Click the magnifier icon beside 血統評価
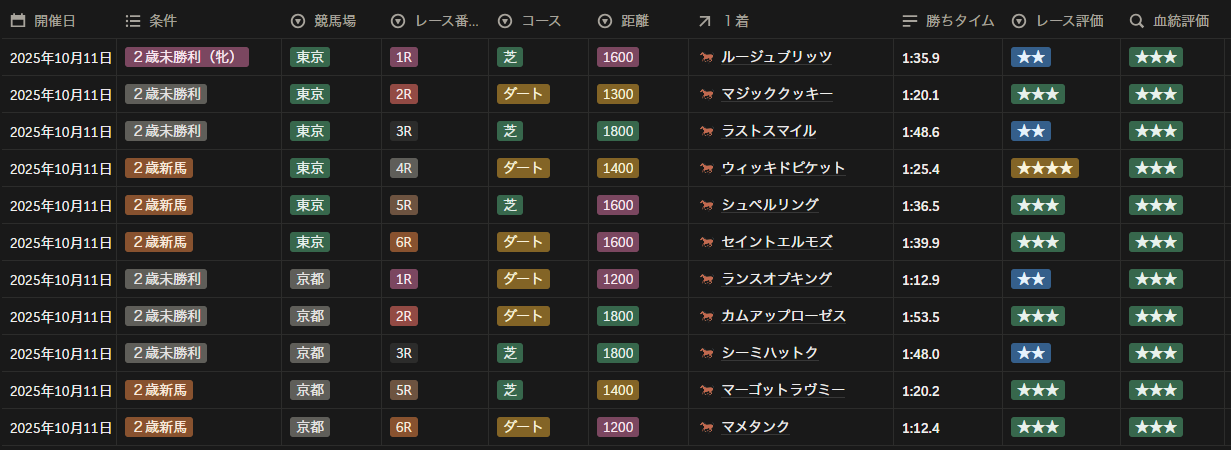The width and height of the screenshot is (1231, 450). click(1136, 21)
